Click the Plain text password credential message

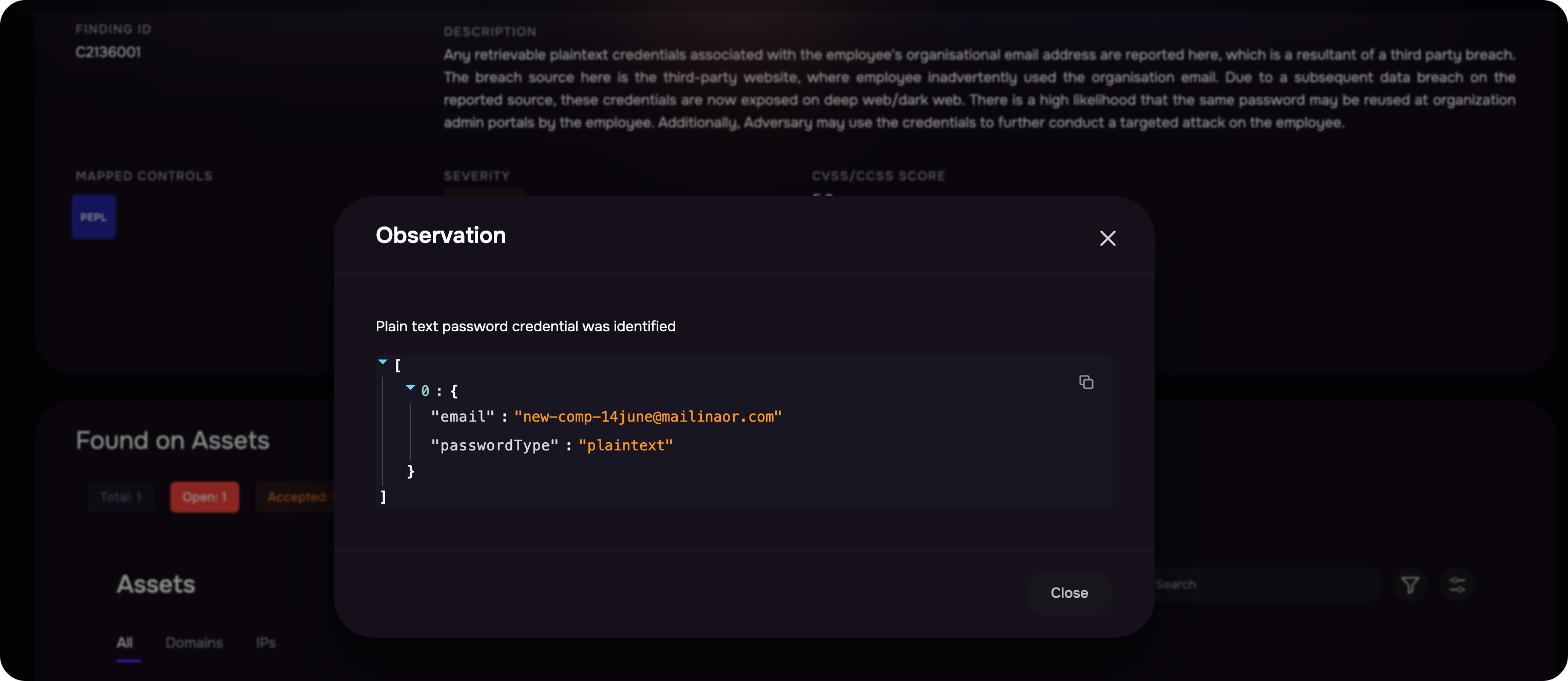point(525,327)
